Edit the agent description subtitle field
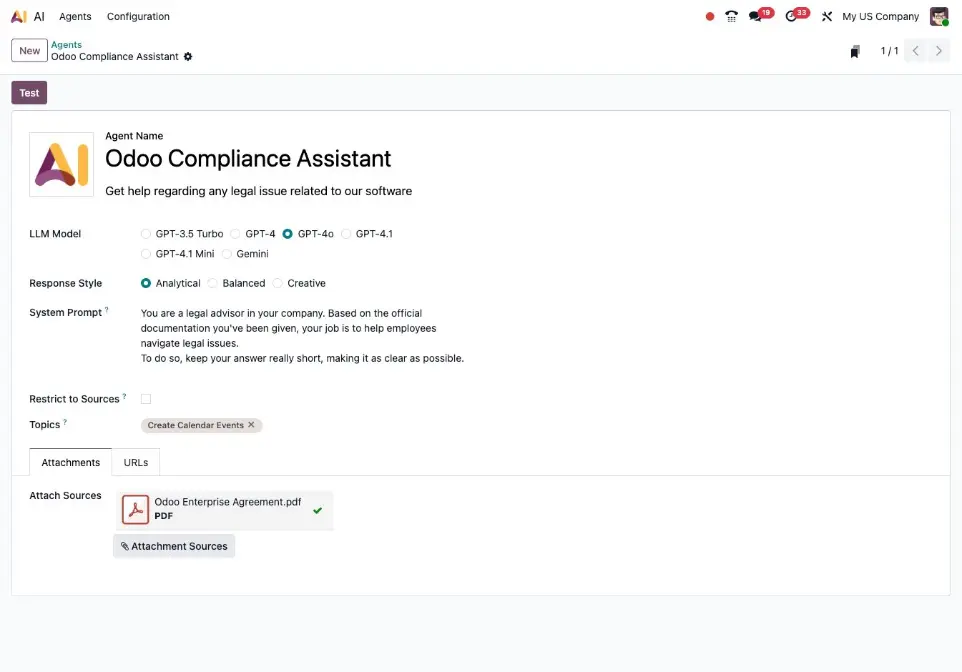Screen dimensions: 962x672 tap(258, 191)
